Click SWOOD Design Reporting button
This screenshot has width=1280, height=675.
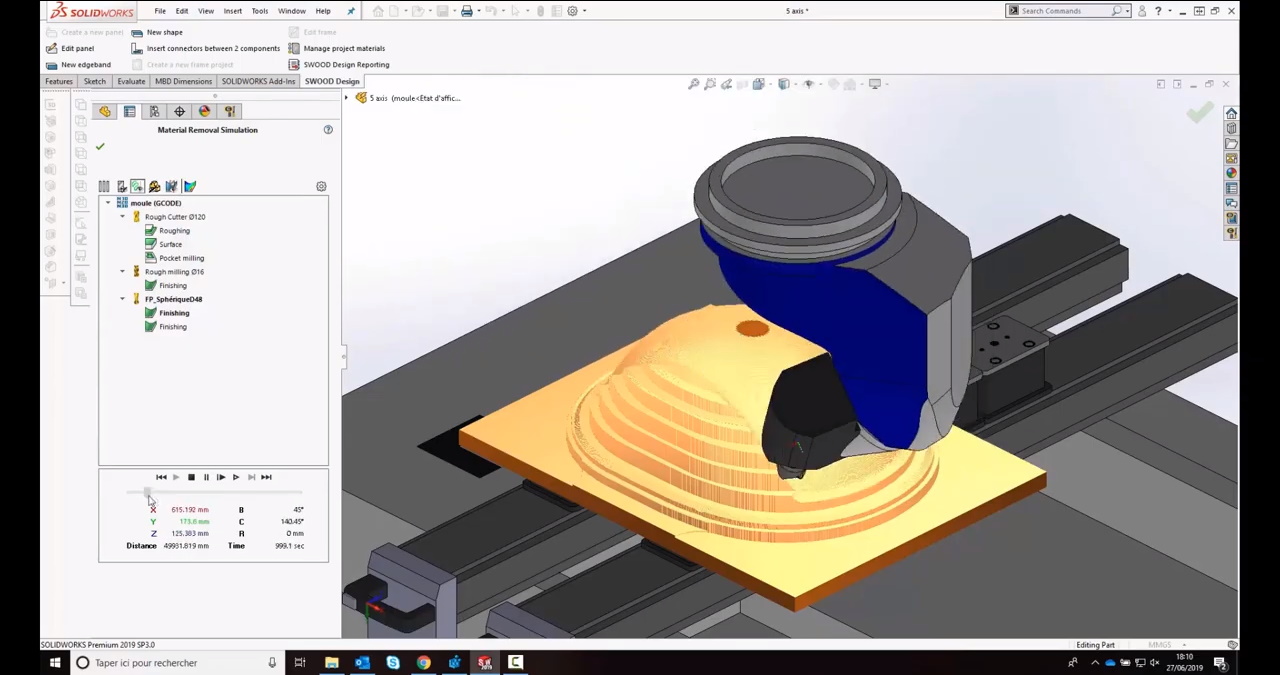pyautogui.click(x=346, y=65)
